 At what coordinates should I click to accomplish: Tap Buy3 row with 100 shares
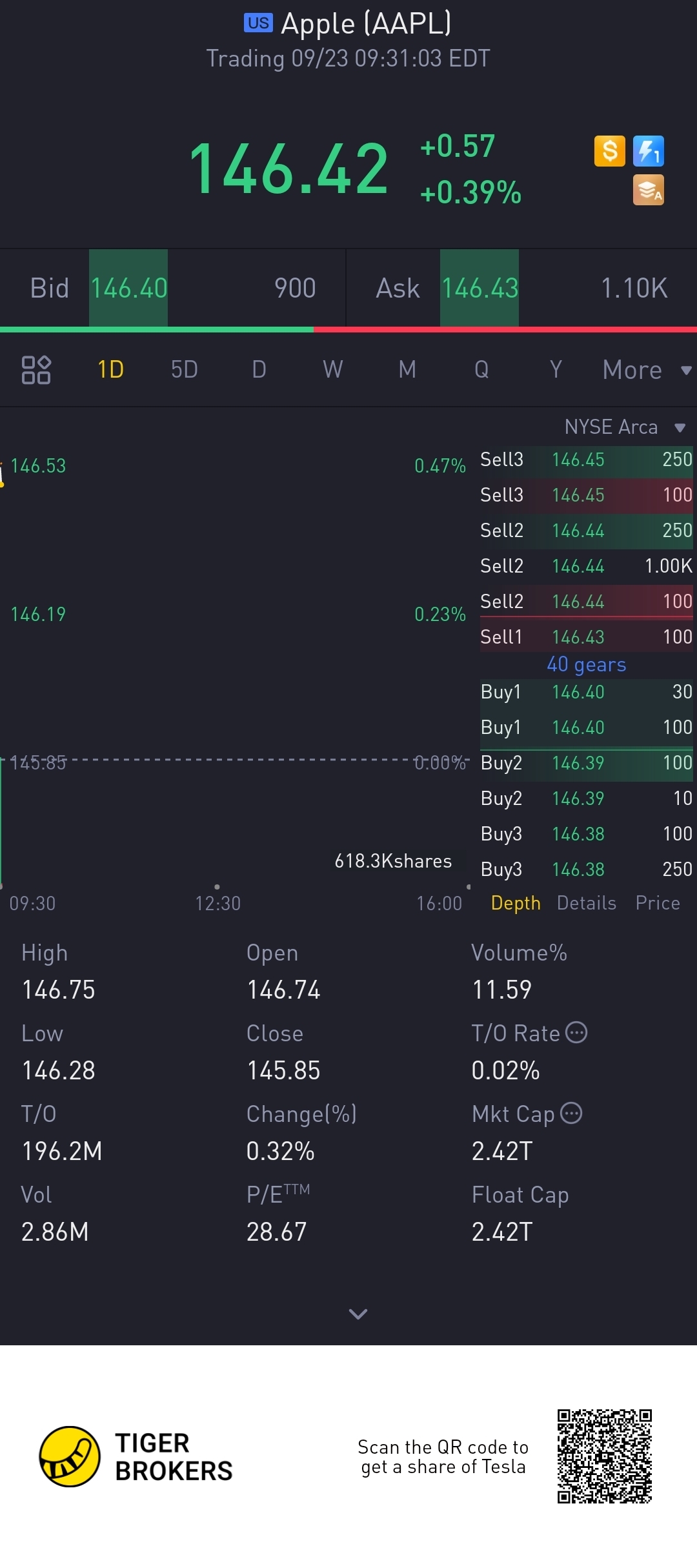point(586,834)
